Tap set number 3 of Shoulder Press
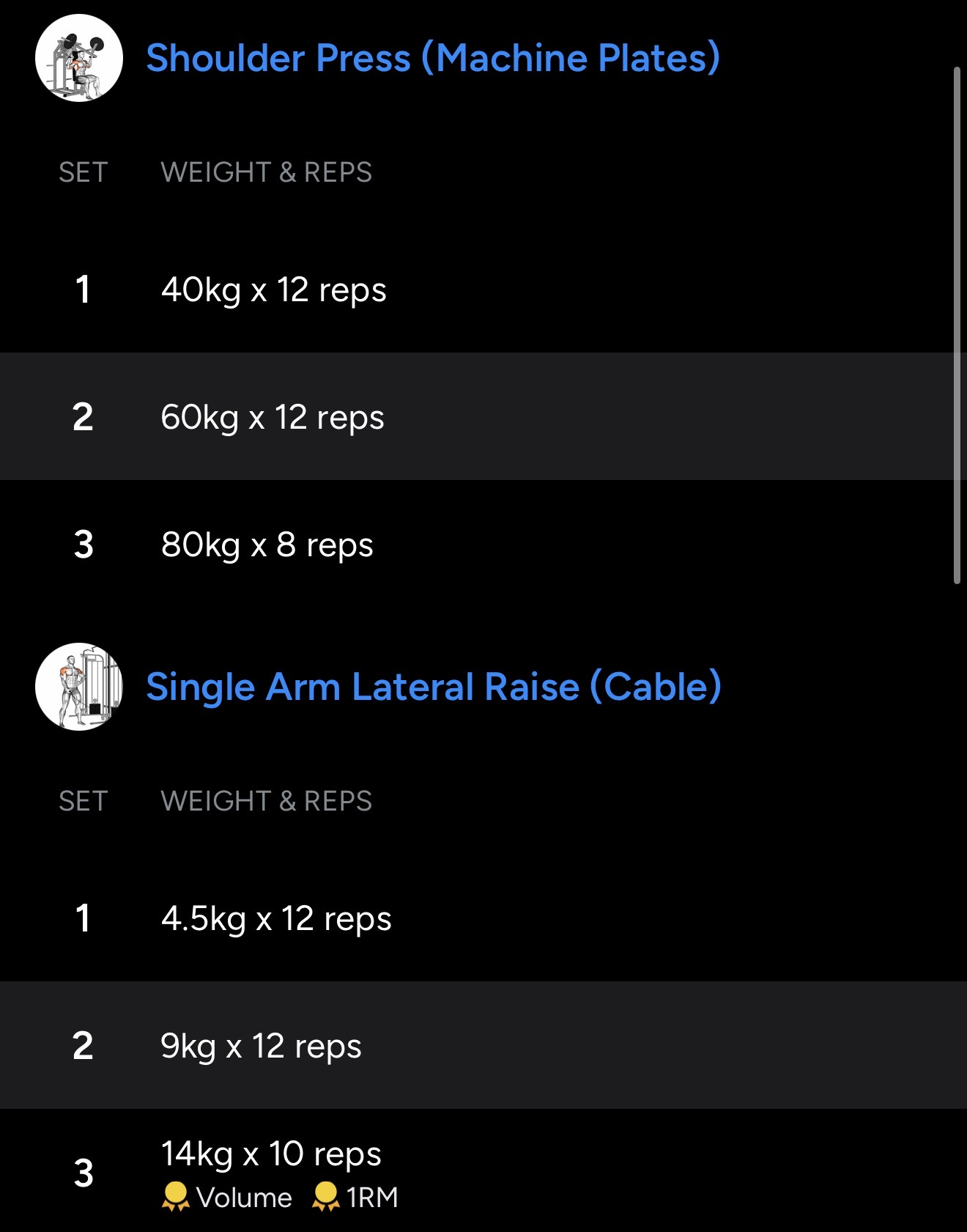This screenshot has height=1232, width=967. tap(84, 545)
